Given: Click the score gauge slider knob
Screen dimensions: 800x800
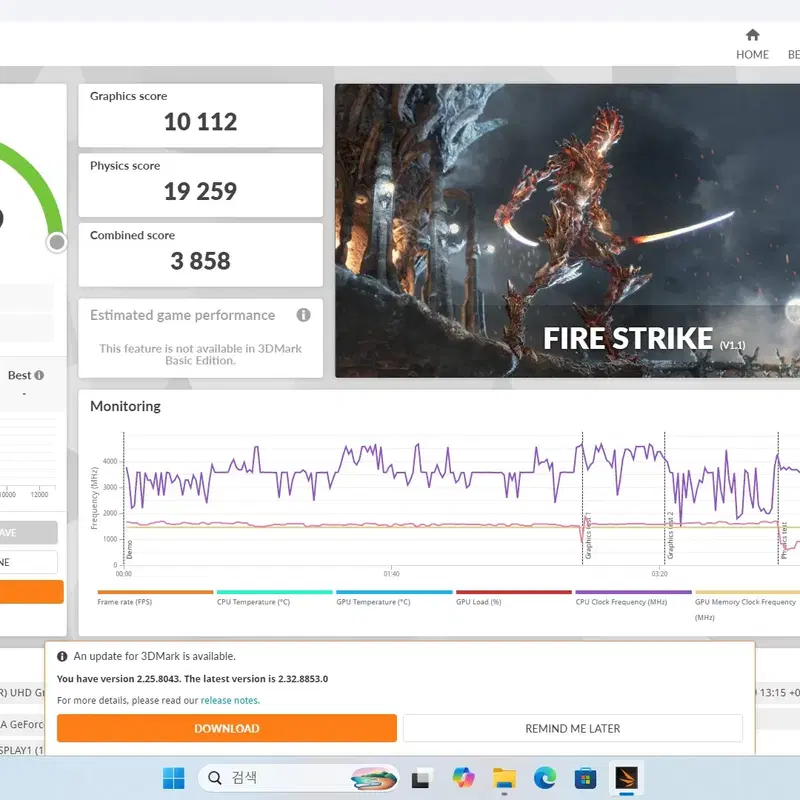Looking at the screenshot, I should tap(57, 242).
